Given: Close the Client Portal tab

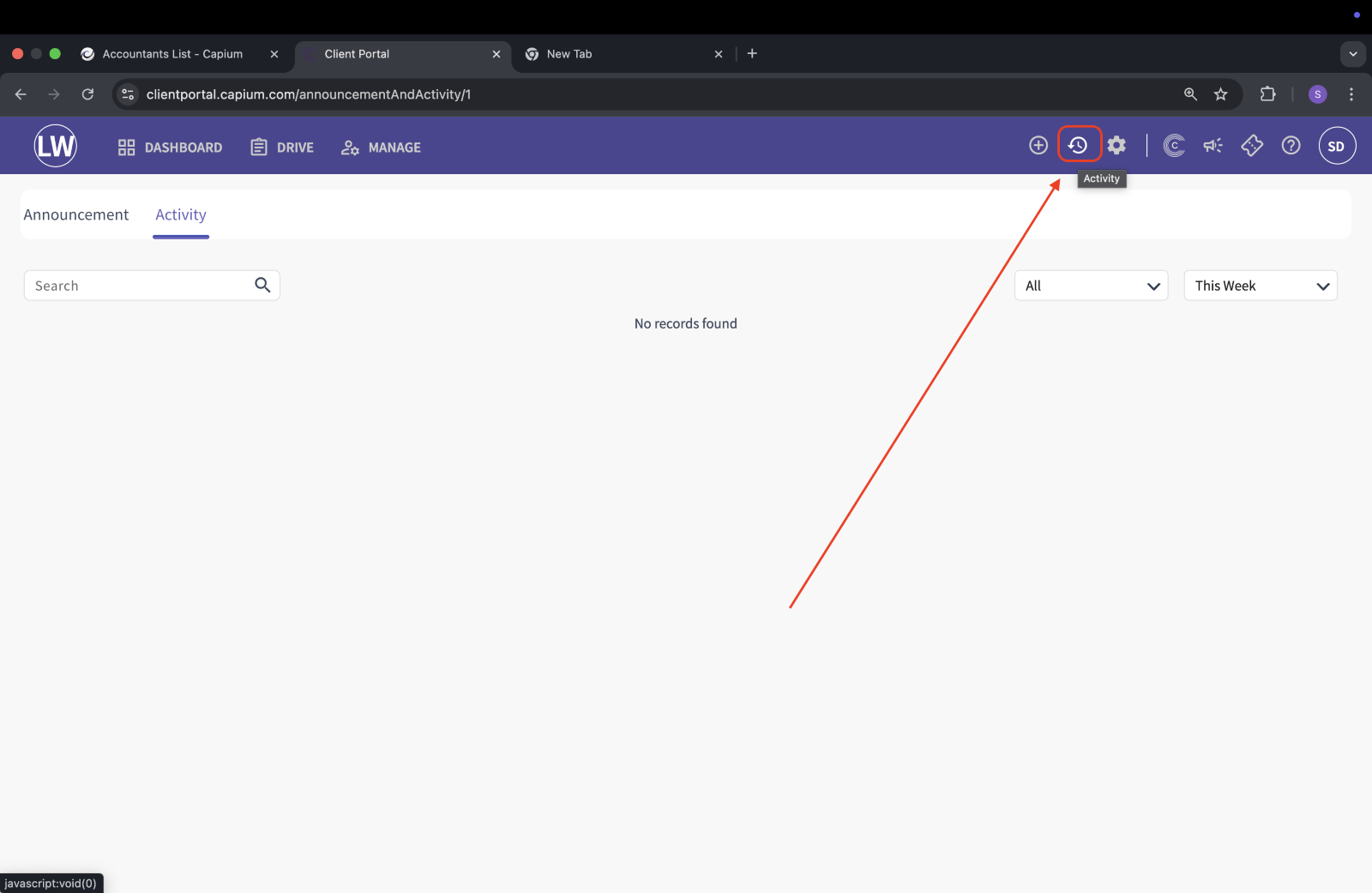Looking at the screenshot, I should click(x=496, y=54).
